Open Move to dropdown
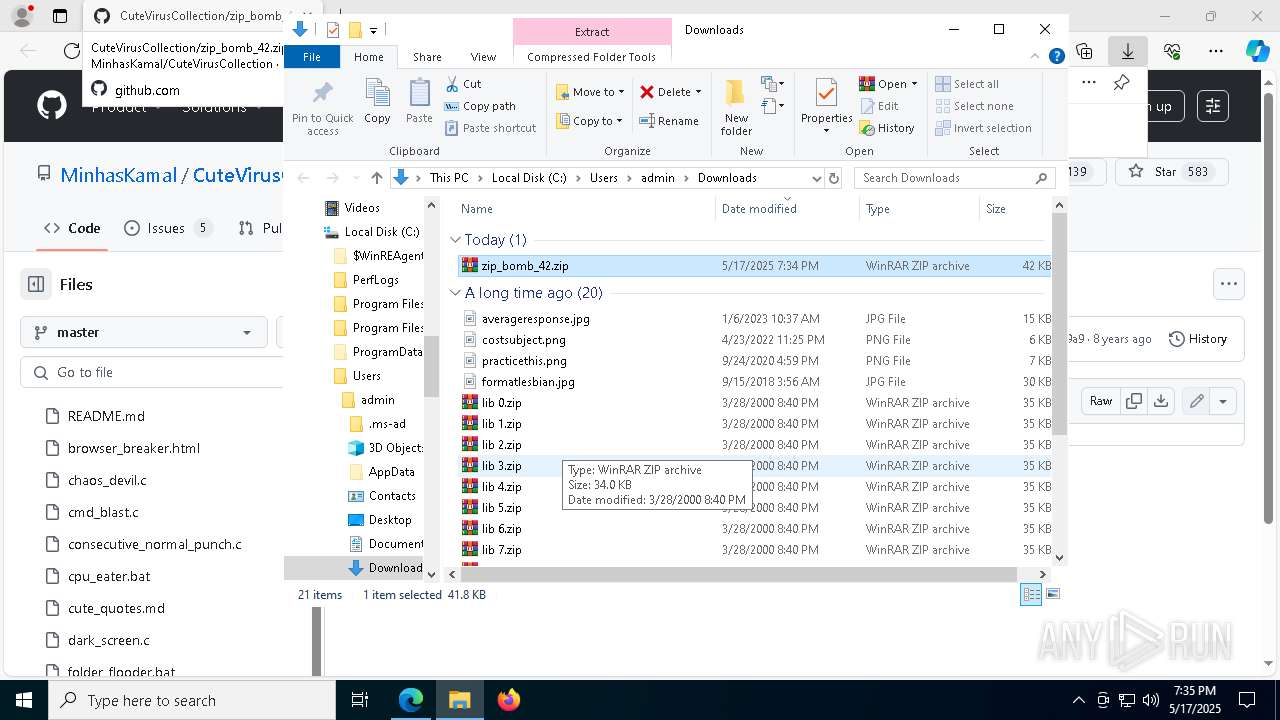This screenshot has width=1280, height=720. click(x=590, y=92)
